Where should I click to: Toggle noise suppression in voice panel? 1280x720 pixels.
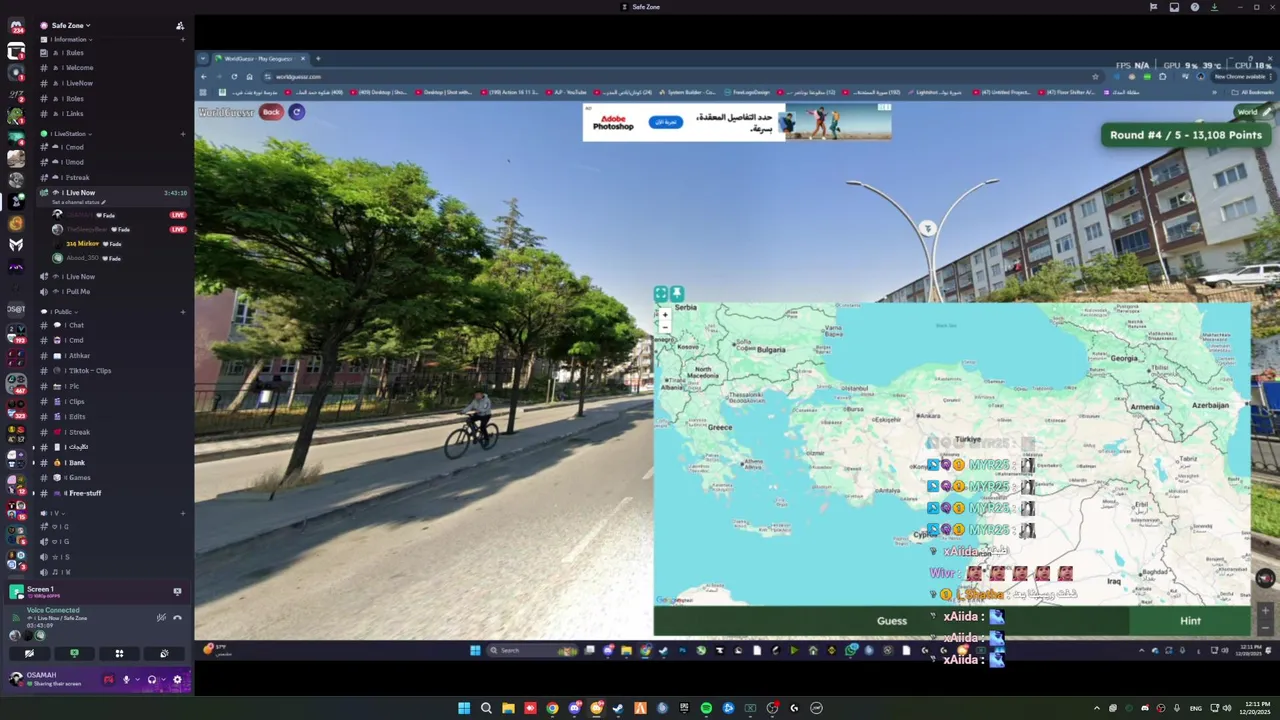(161, 618)
